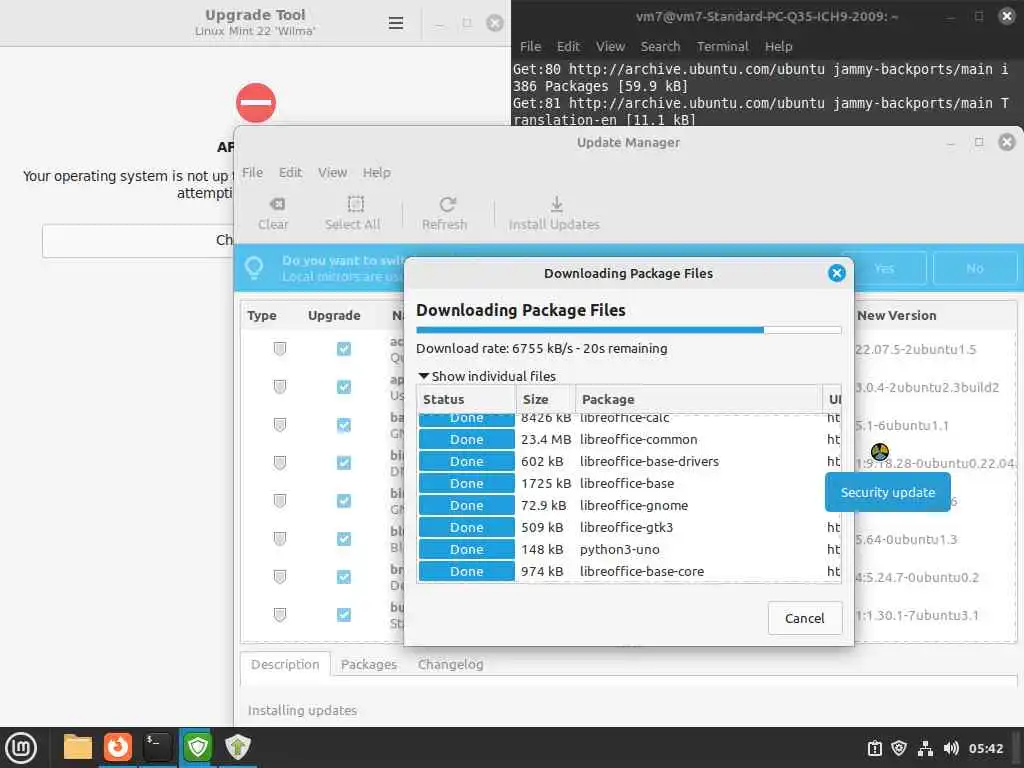The image size is (1024, 768).
Task: Click the lightbulb icon in the mirror banner
Action: (253, 268)
